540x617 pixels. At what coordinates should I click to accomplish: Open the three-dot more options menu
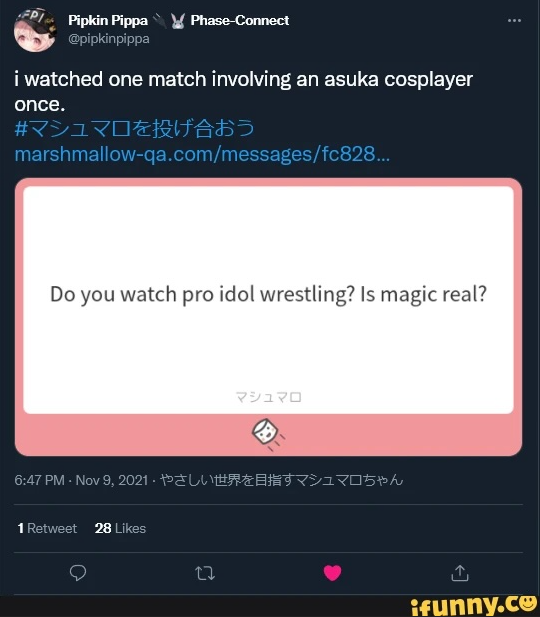514,20
